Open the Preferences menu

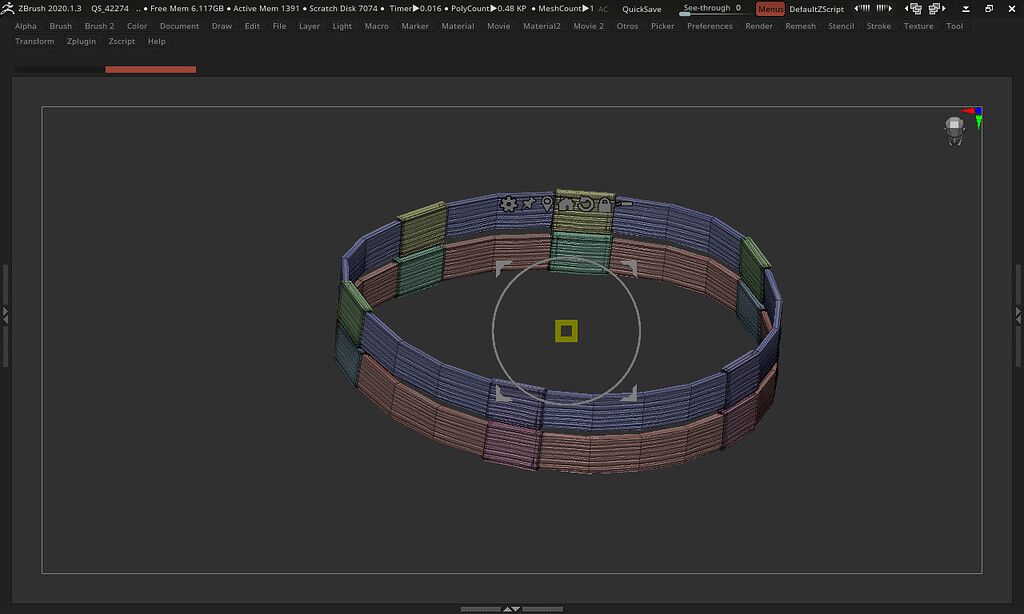(x=709, y=26)
